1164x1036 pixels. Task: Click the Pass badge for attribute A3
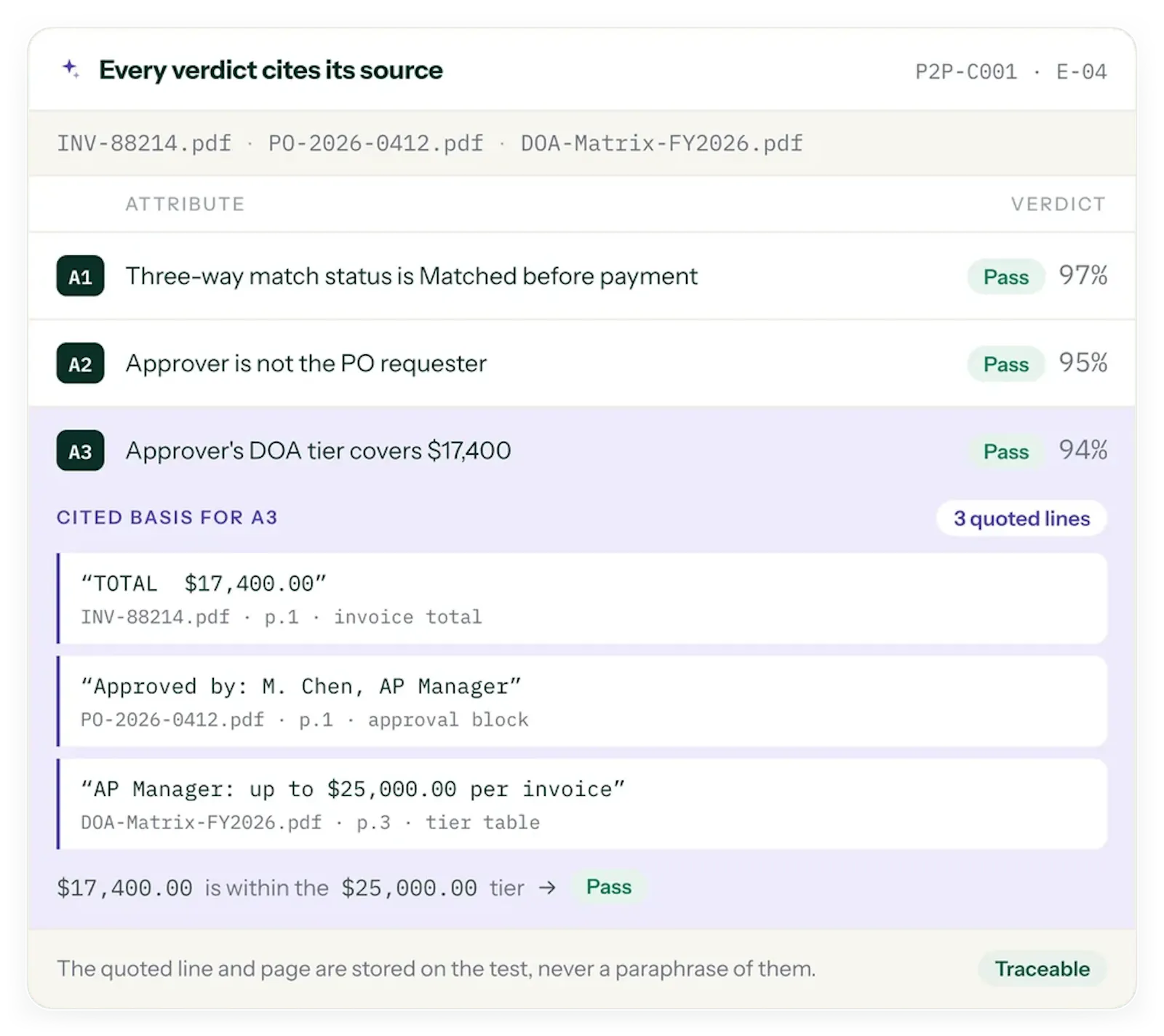(x=1006, y=451)
